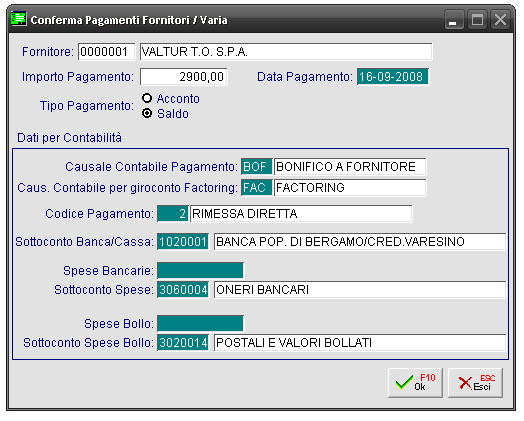The image size is (524, 421).
Task: Click the Fornitore code field 0000001
Action: coord(107,52)
